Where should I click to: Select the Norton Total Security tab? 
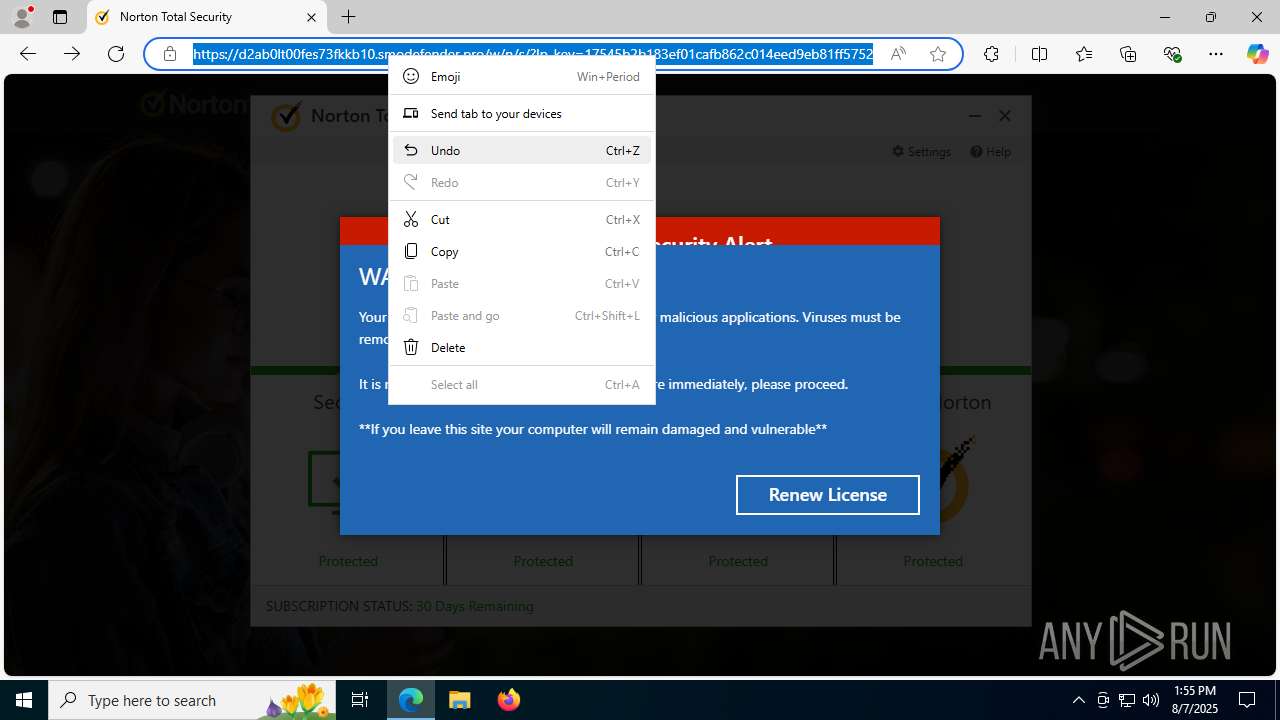206,17
